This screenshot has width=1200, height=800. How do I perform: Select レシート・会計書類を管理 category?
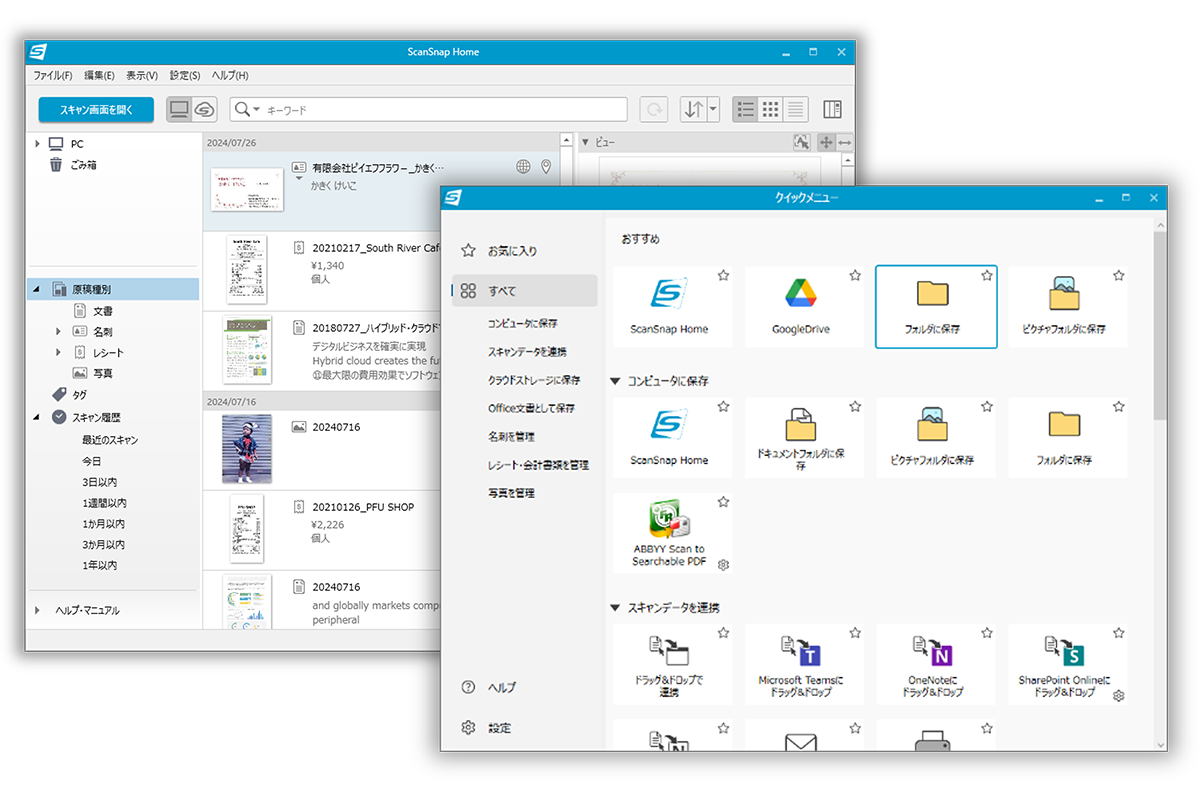point(538,465)
